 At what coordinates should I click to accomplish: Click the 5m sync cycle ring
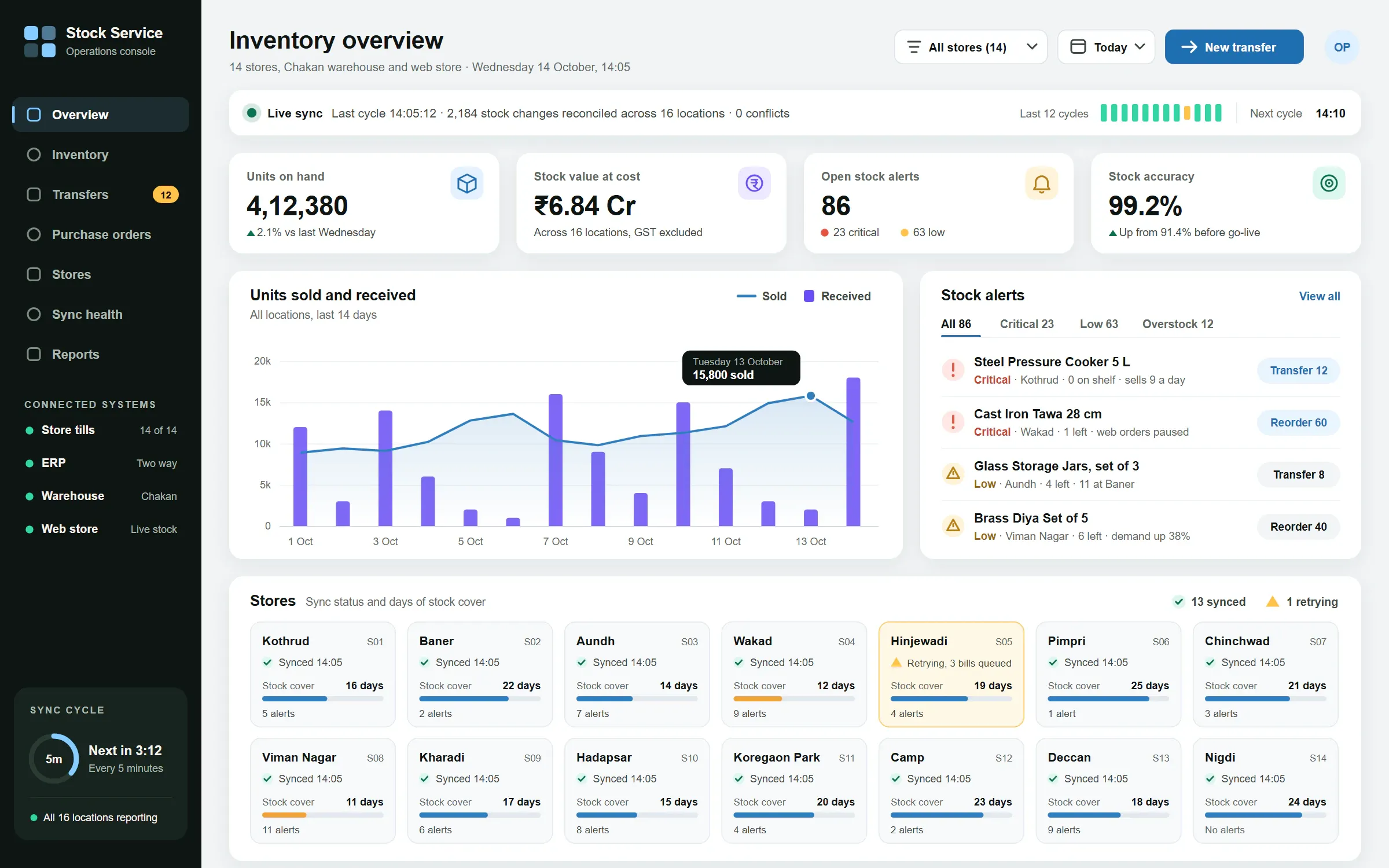tap(54, 759)
